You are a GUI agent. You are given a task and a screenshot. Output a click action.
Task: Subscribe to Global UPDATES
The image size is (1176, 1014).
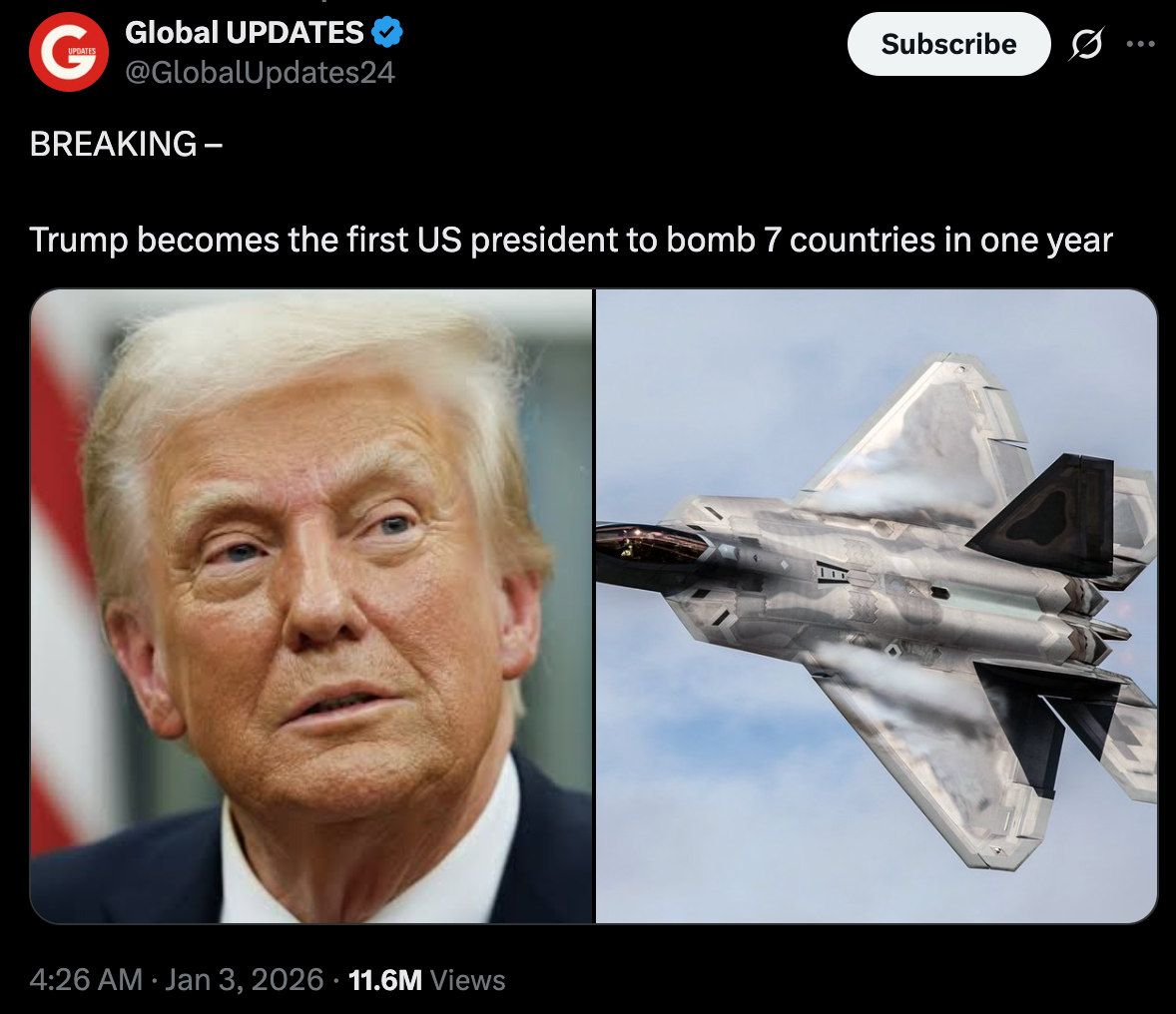click(x=948, y=44)
